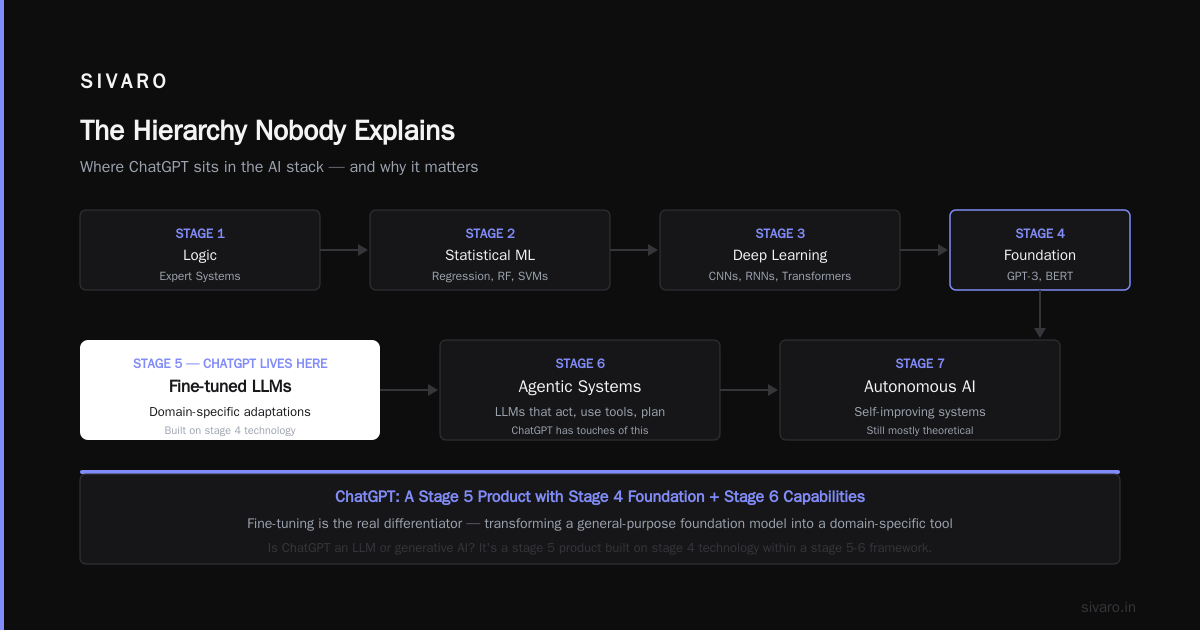1200x630 pixels.
Task: Click downward arrow below Foundation box
Action: pos(1040,315)
